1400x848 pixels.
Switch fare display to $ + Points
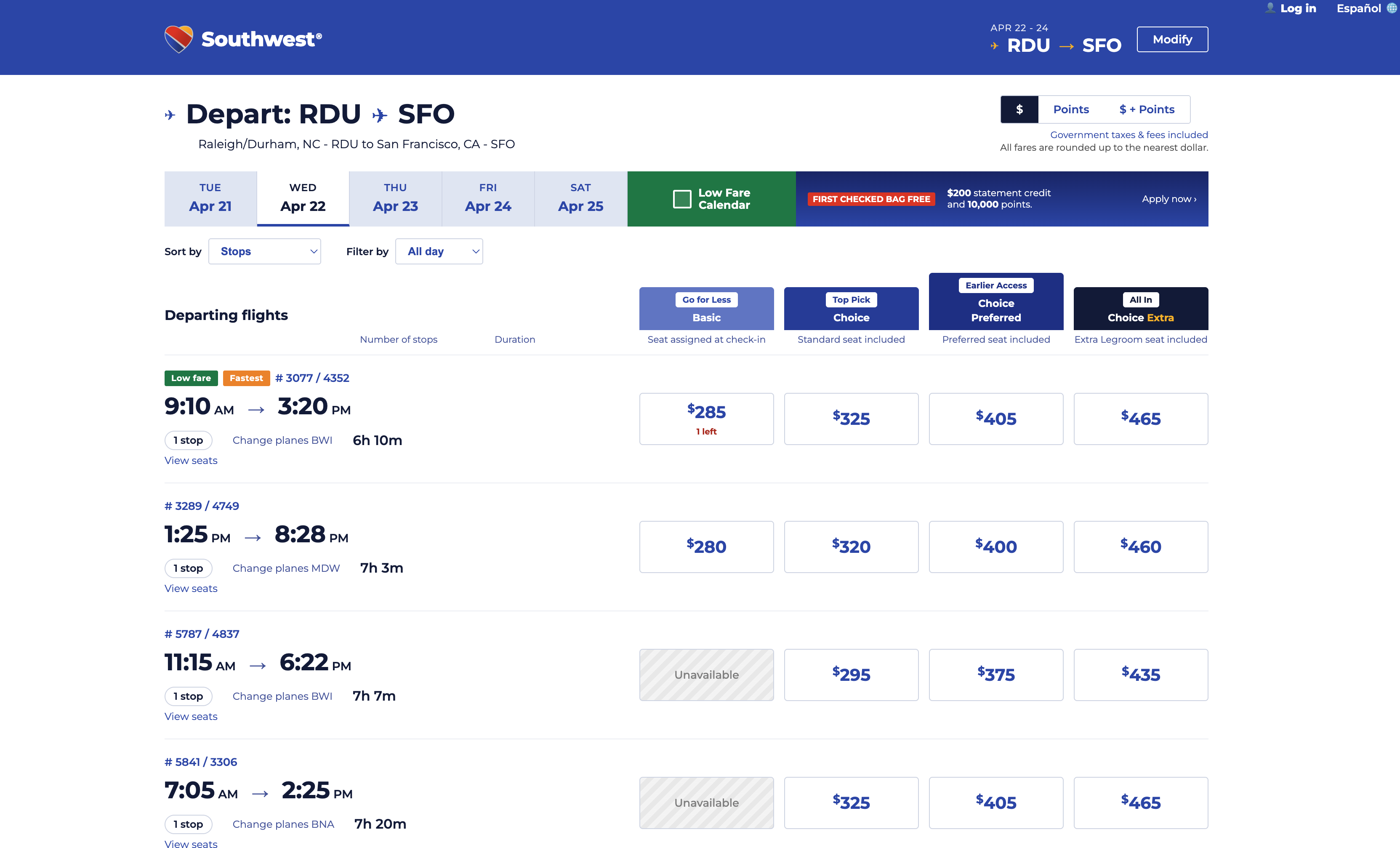[x=1147, y=109]
